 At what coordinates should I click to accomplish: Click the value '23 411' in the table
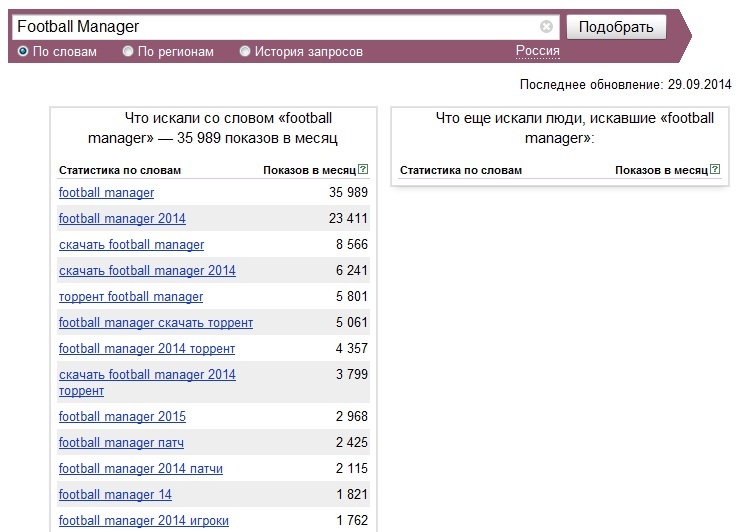348,218
